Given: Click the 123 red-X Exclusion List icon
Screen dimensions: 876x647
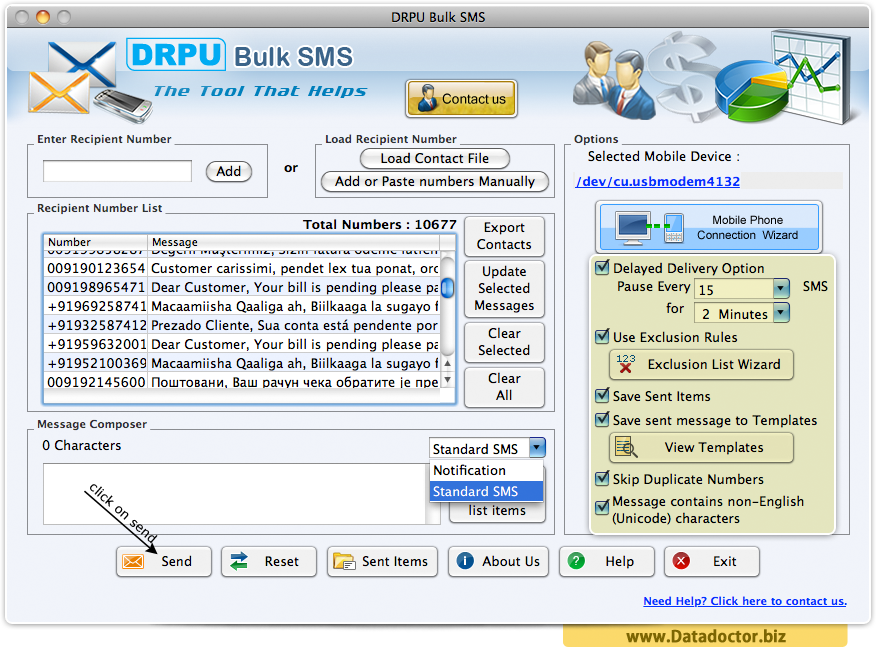Looking at the screenshot, I should pyautogui.click(x=626, y=364).
